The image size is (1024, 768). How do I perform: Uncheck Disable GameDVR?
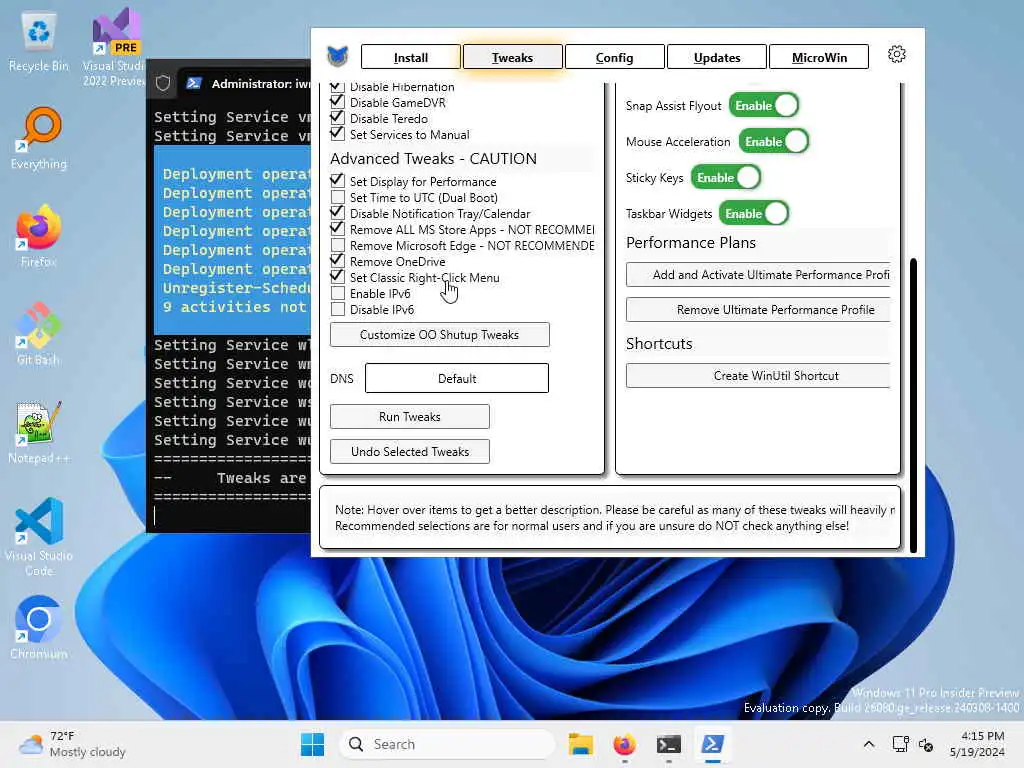(337, 102)
